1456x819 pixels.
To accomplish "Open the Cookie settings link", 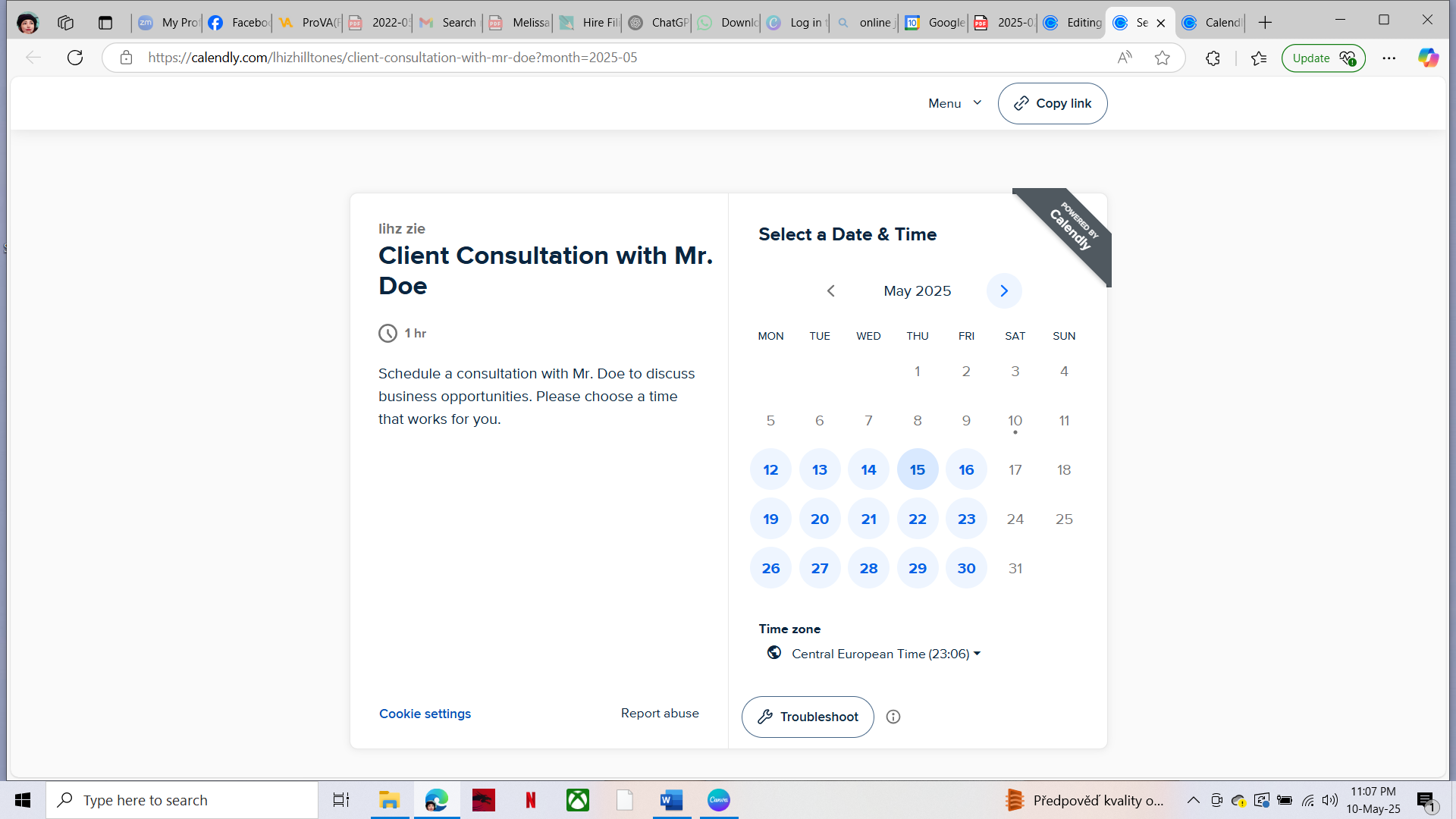I will (x=425, y=714).
